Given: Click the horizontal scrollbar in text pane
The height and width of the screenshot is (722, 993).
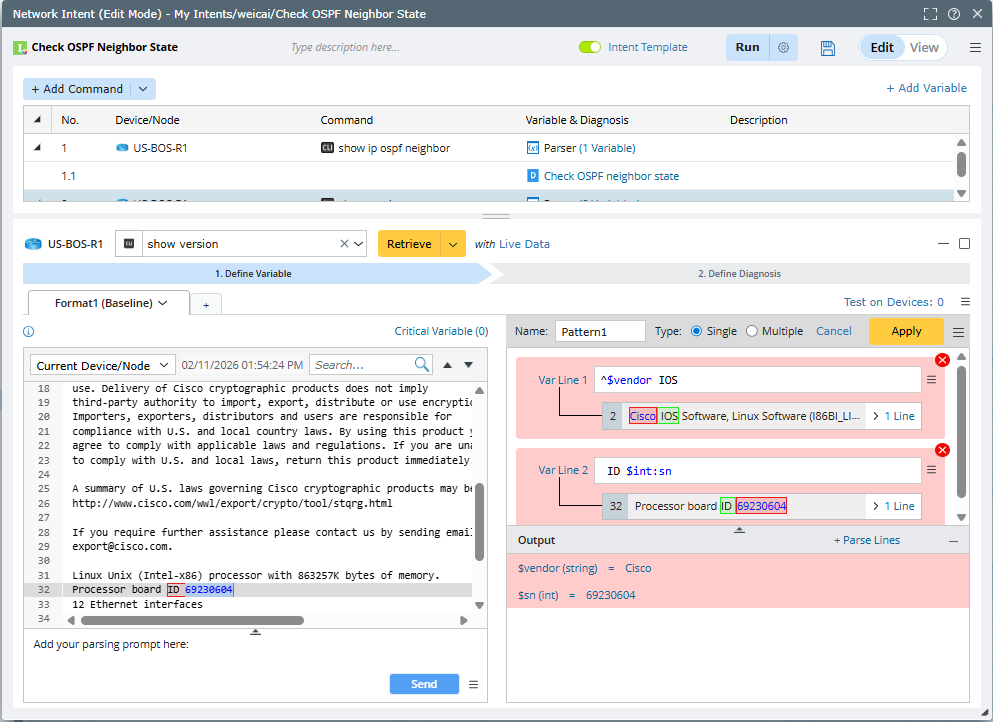Looking at the screenshot, I should tap(190, 620).
